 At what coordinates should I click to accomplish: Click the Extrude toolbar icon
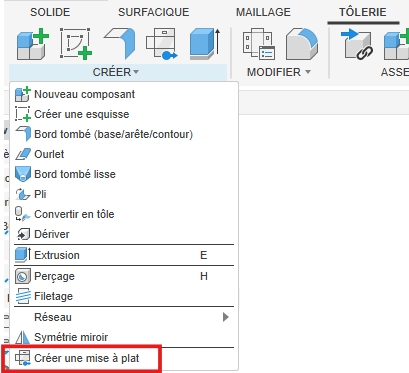[205, 44]
